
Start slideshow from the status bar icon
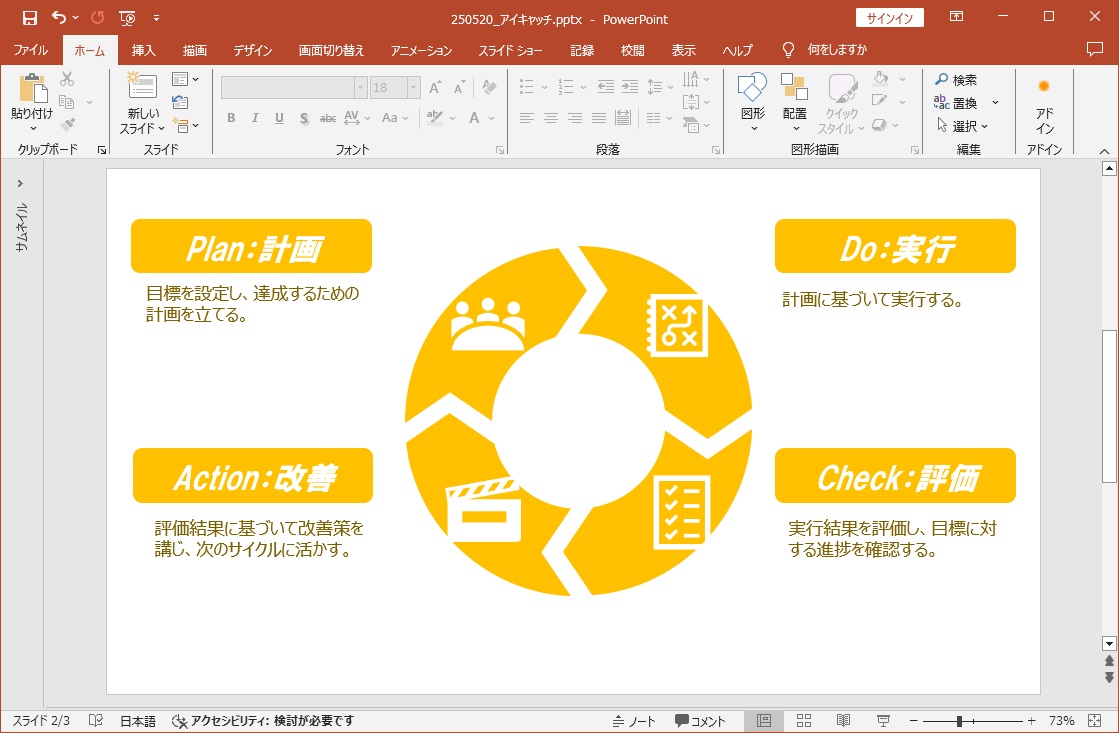pos(883,721)
